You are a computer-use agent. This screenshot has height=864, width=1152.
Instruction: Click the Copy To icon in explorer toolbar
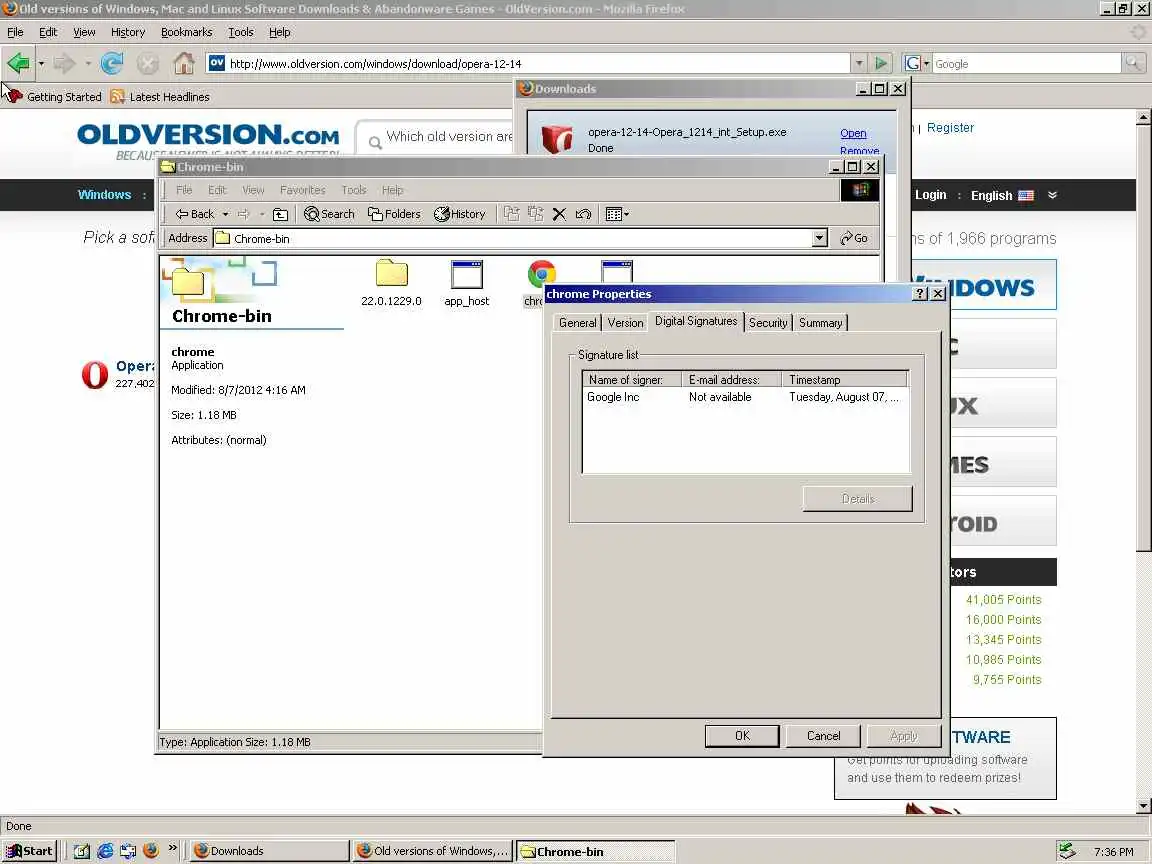click(x=536, y=214)
